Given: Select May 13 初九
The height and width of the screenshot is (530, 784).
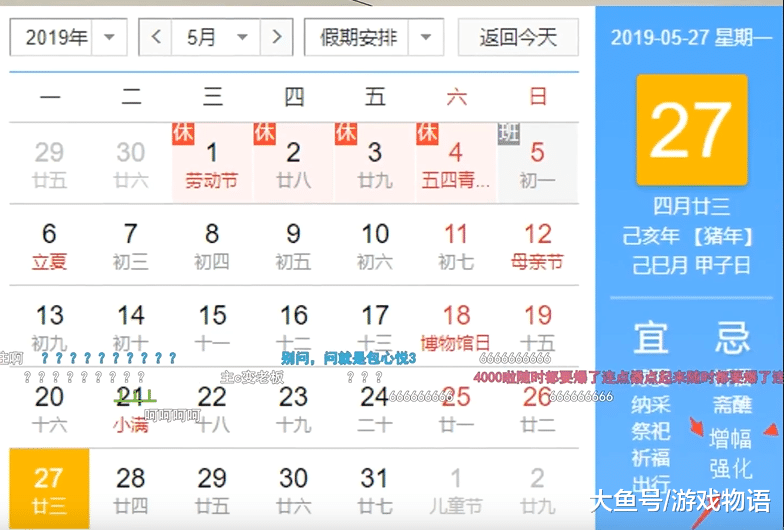Looking at the screenshot, I should coord(50,326).
